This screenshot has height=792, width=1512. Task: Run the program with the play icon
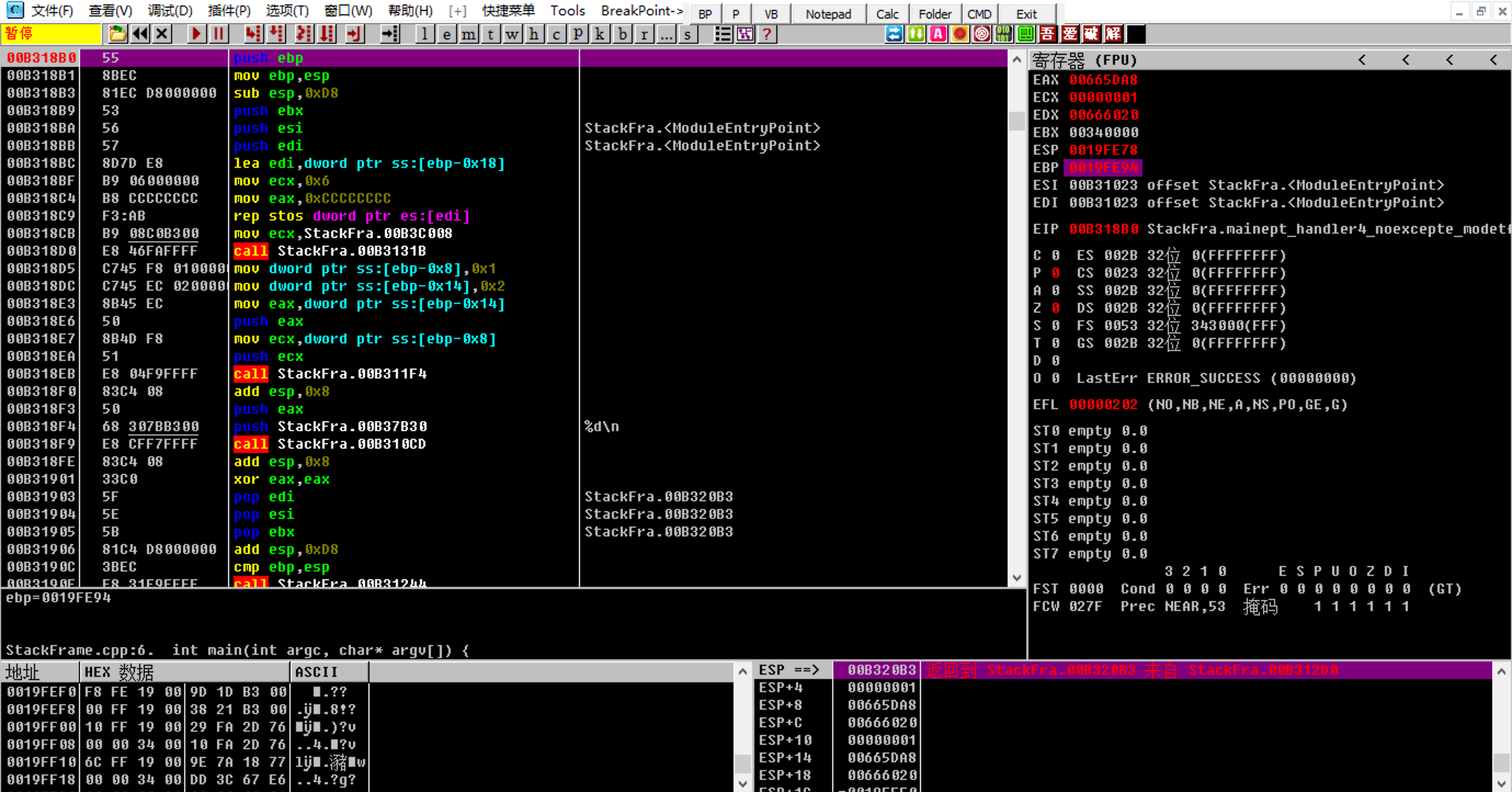[x=197, y=34]
